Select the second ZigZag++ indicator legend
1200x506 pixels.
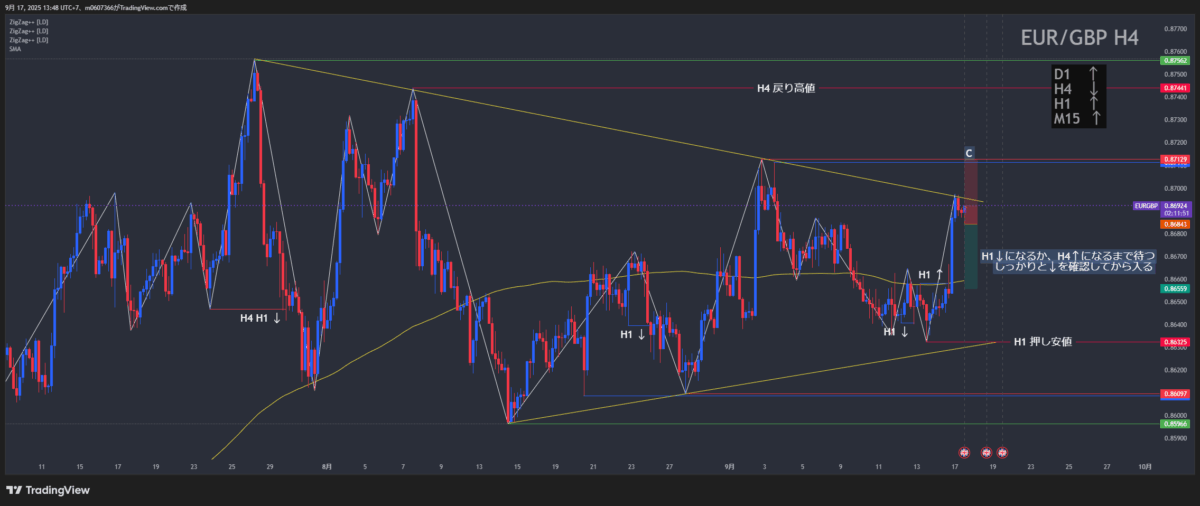click(28, 31)
